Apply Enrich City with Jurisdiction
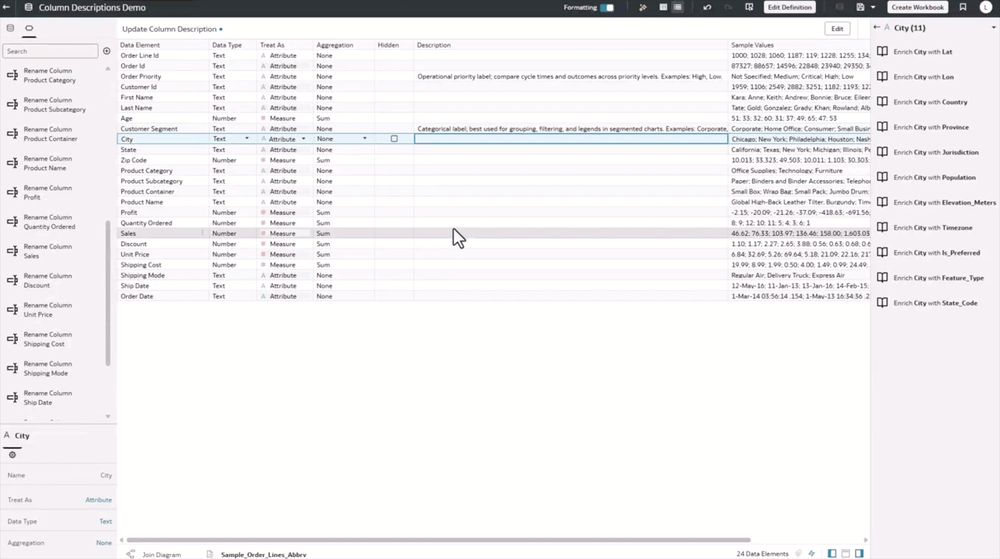The height and width of the screenshot is (559, 1000). coord(928,152)
